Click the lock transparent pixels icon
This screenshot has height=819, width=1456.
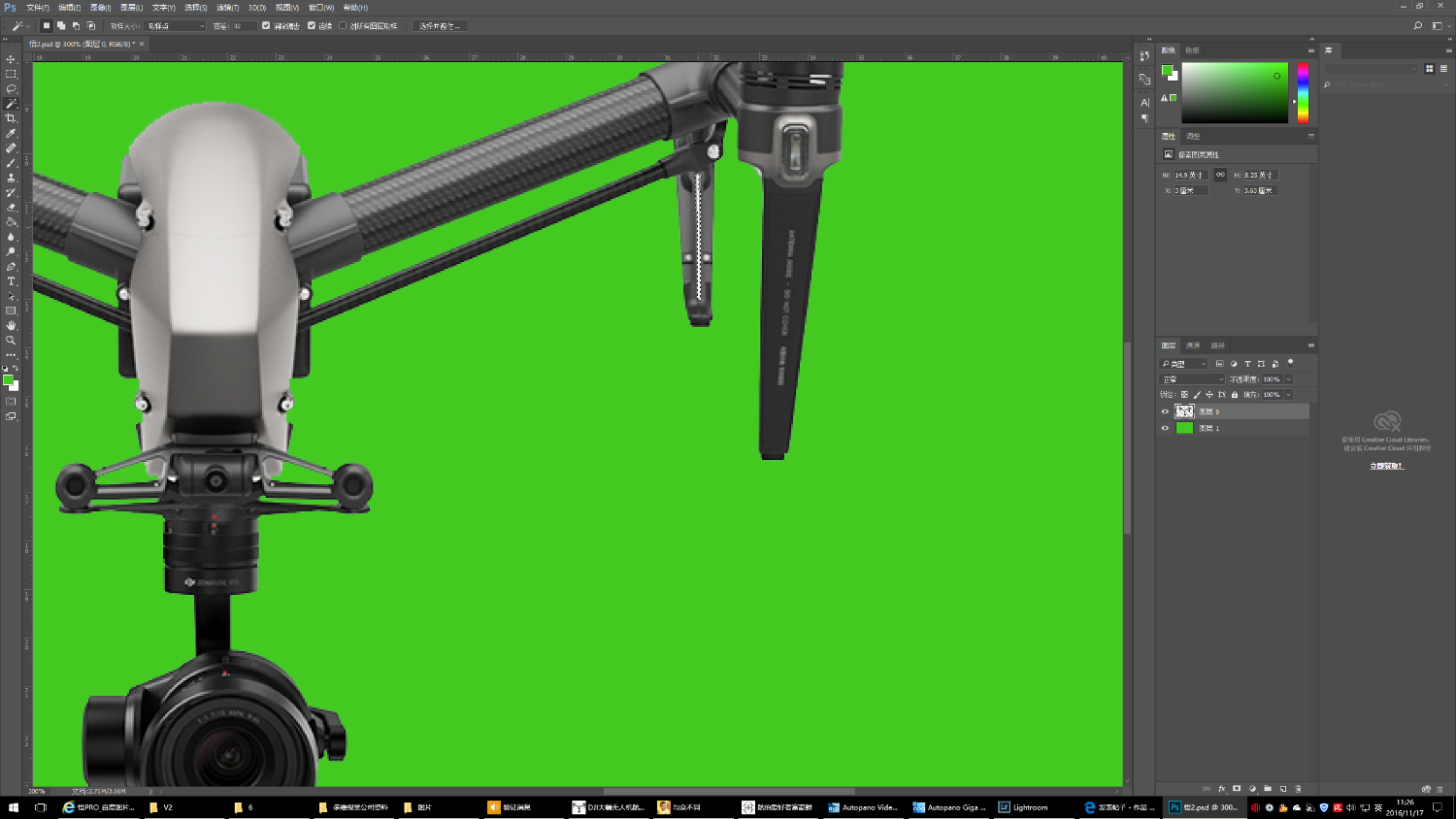(x=1184, y=395)
